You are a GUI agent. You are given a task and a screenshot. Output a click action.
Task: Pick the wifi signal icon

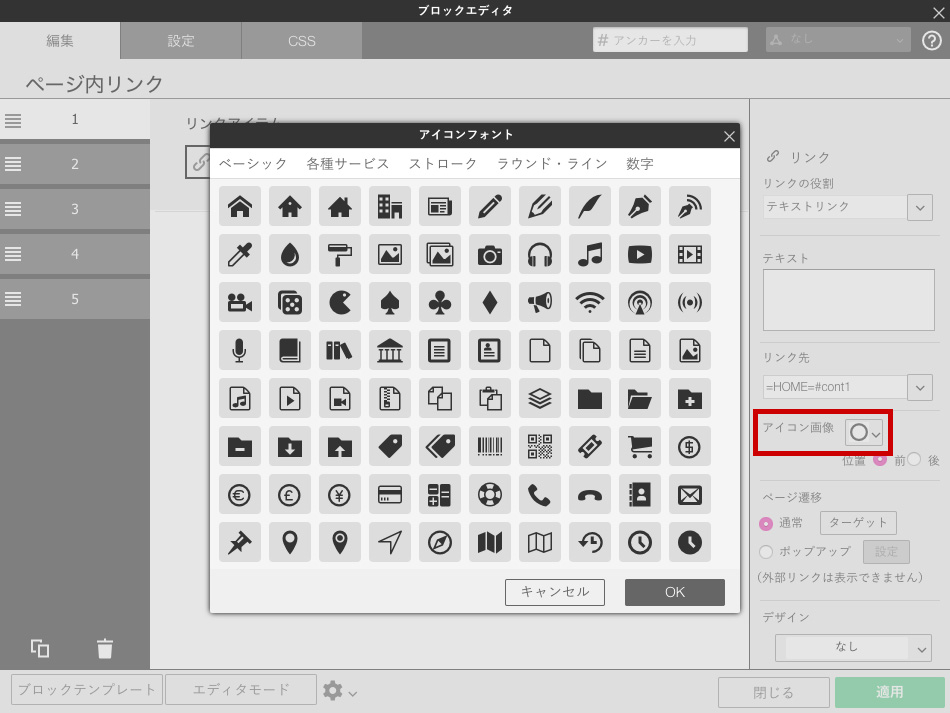click(x=590, y=302)
